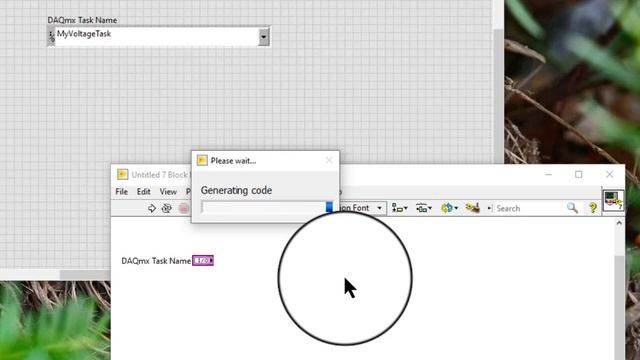Viewport: 640px width, 360px height.
Task: Click the VI connector pane icon
Action: tap(613, 200)
